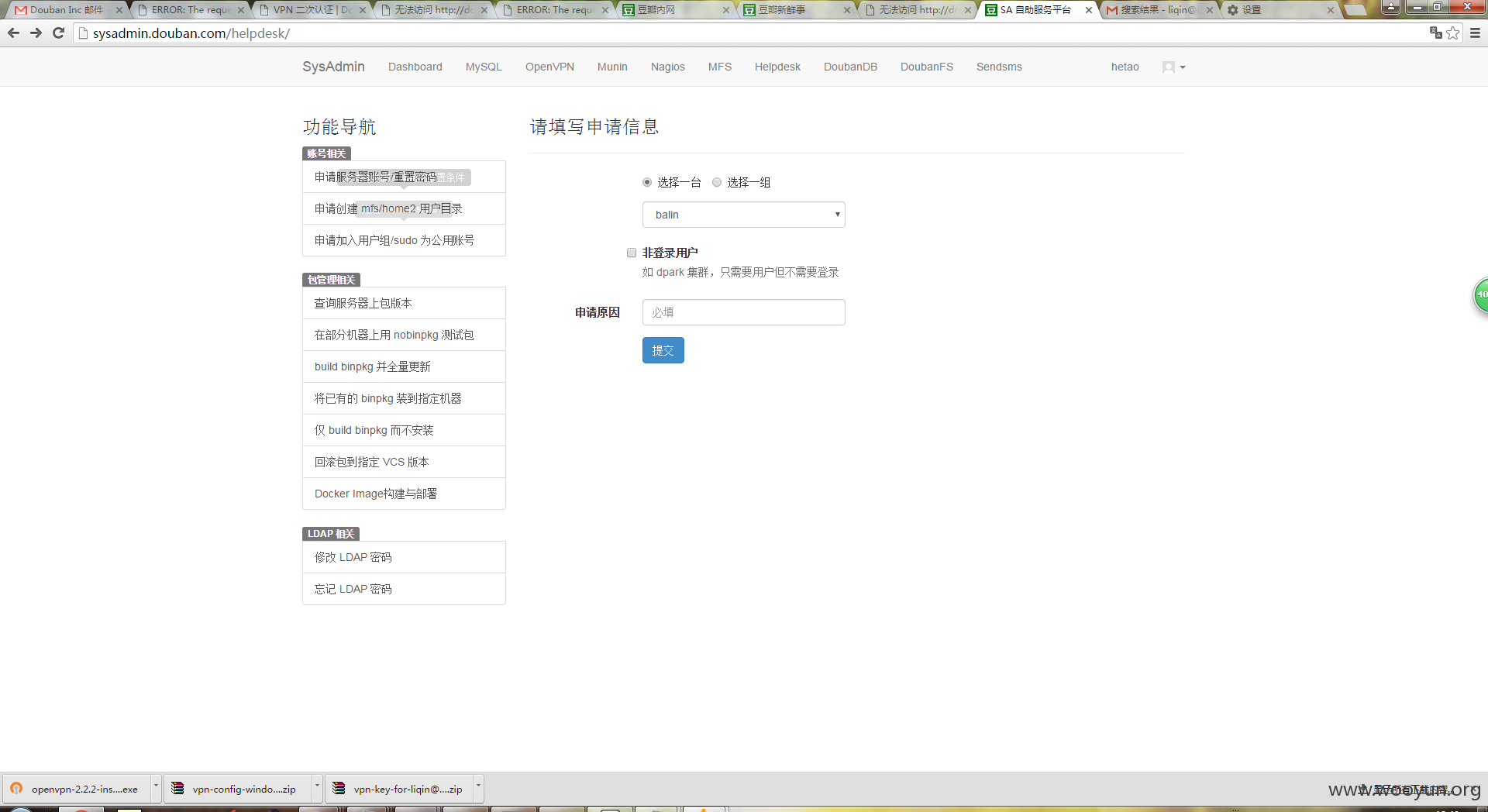Open Helpdesk in the navbar
This screenshot has height=812, width=1488.
(x=777, y=67)
